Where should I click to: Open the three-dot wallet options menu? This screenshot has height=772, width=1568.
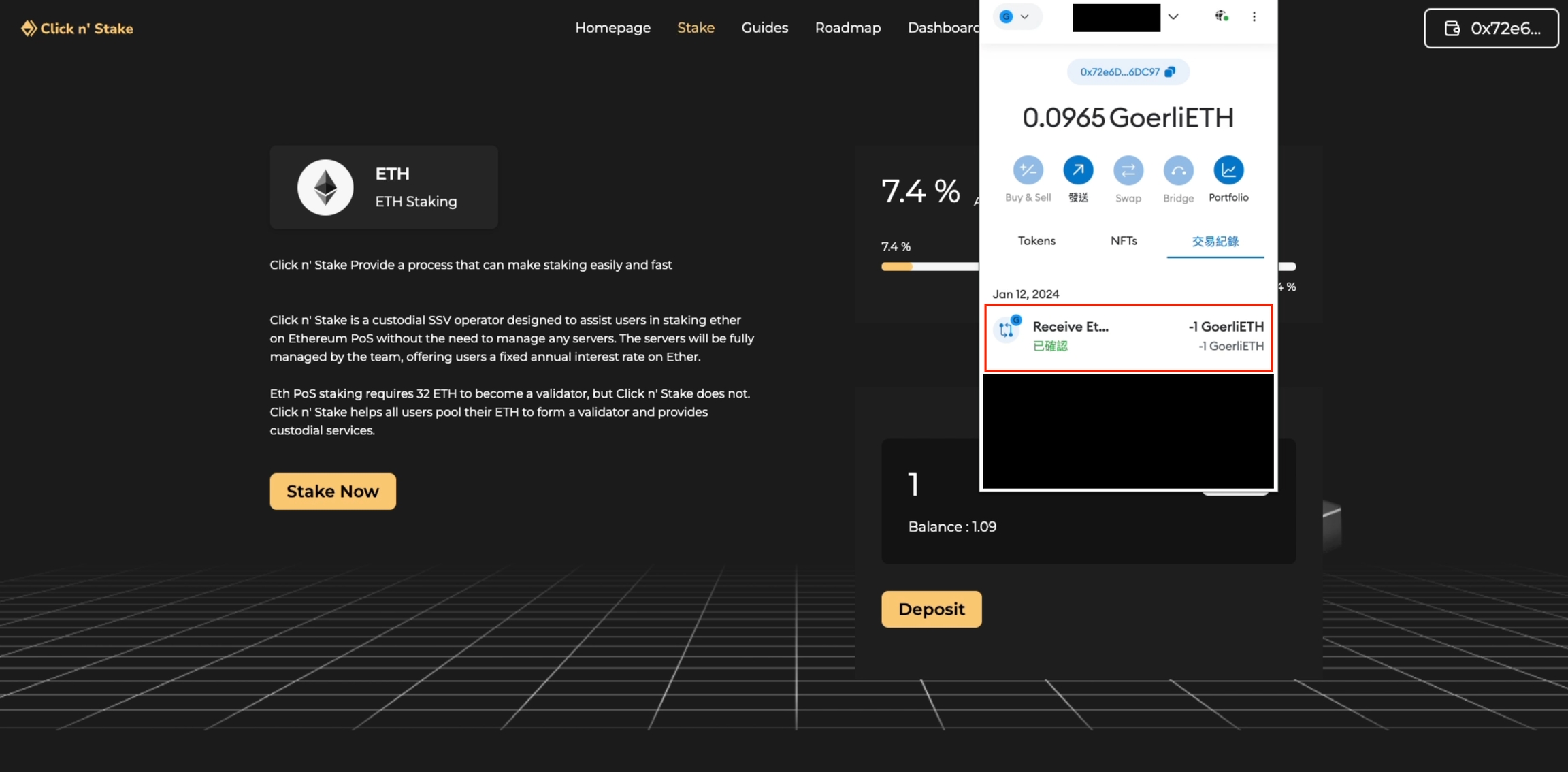click(x=1254, y=16)
